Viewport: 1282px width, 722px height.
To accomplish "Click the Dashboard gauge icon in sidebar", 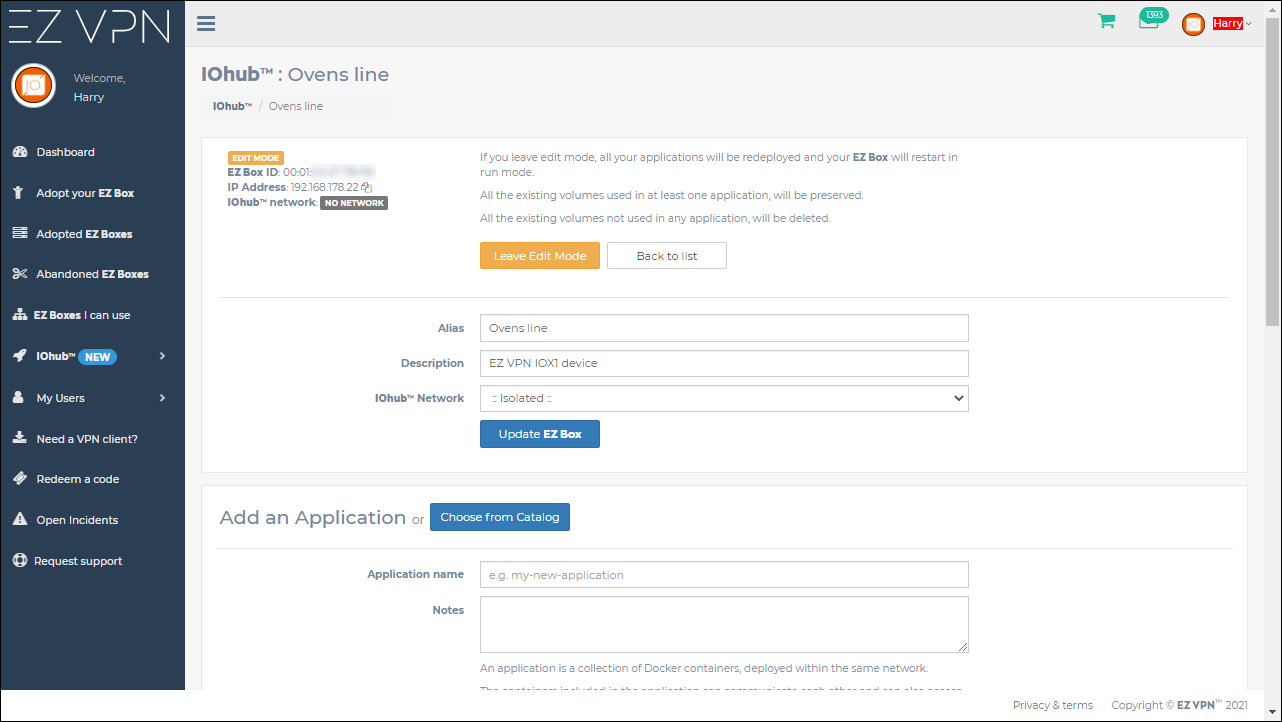I will click(19, 152).
